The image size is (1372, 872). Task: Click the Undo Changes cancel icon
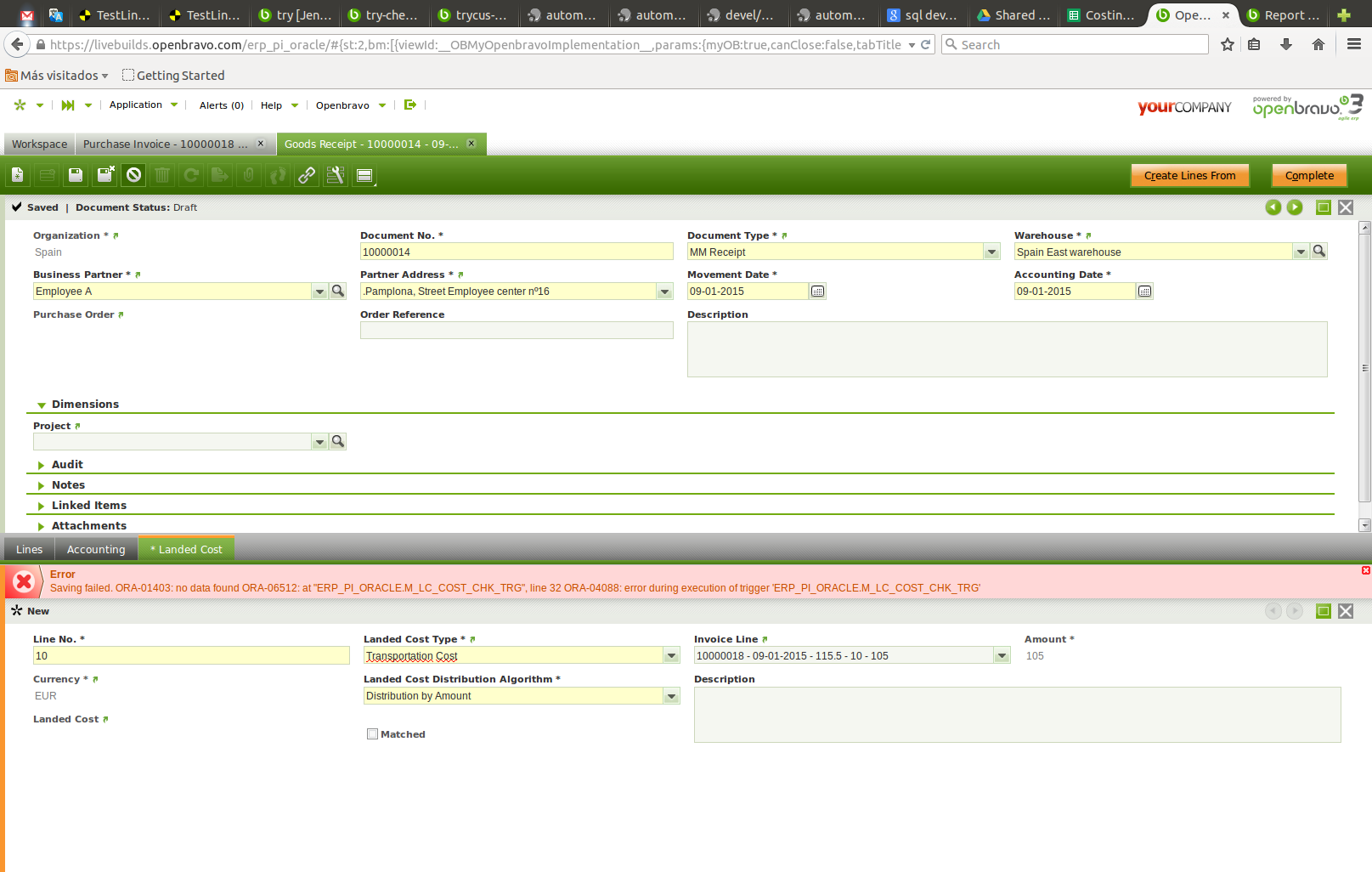pyautogui.click(x=134, y=175)
